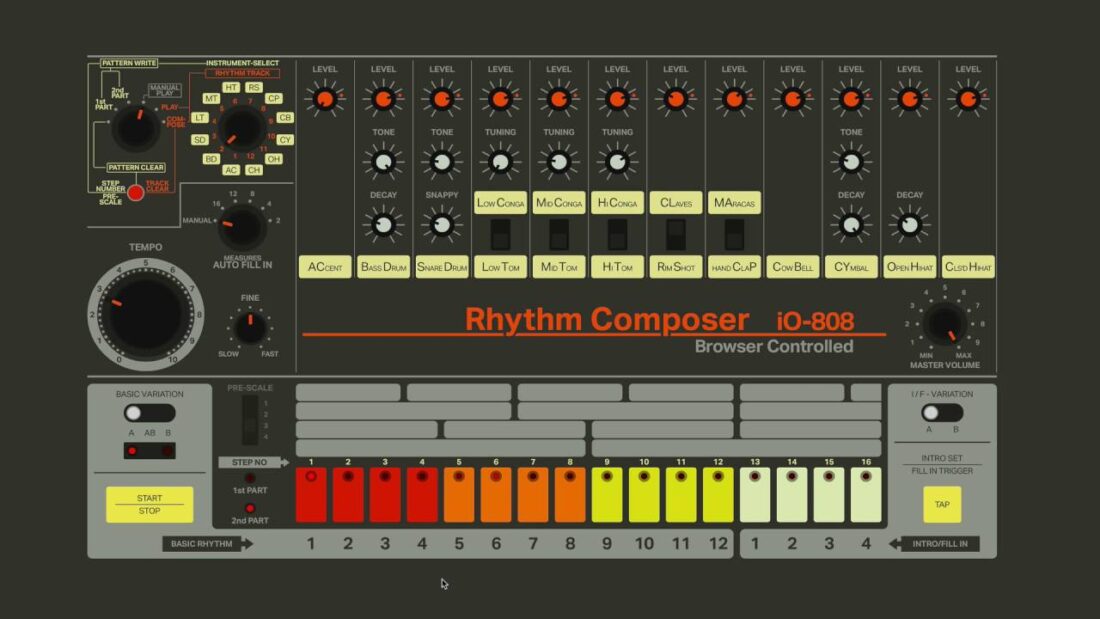1100x619 pixels.
Task: Click the Auto Fill In measures knob
Action: tap(241, 227)
